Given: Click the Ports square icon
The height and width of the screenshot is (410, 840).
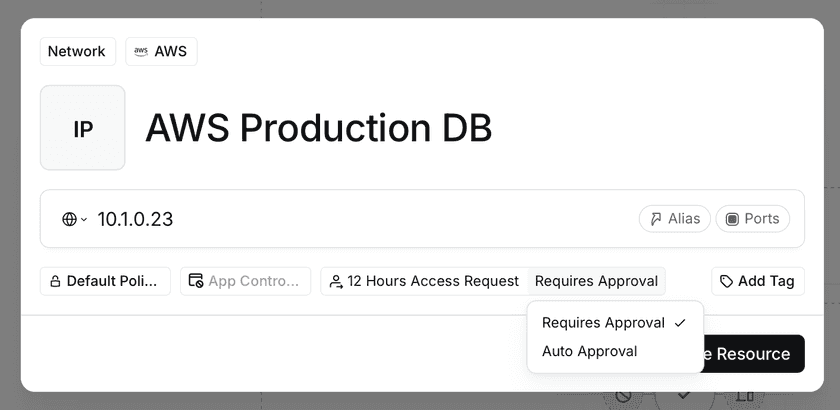Looking at the screenshot, I should click(732, 219).
